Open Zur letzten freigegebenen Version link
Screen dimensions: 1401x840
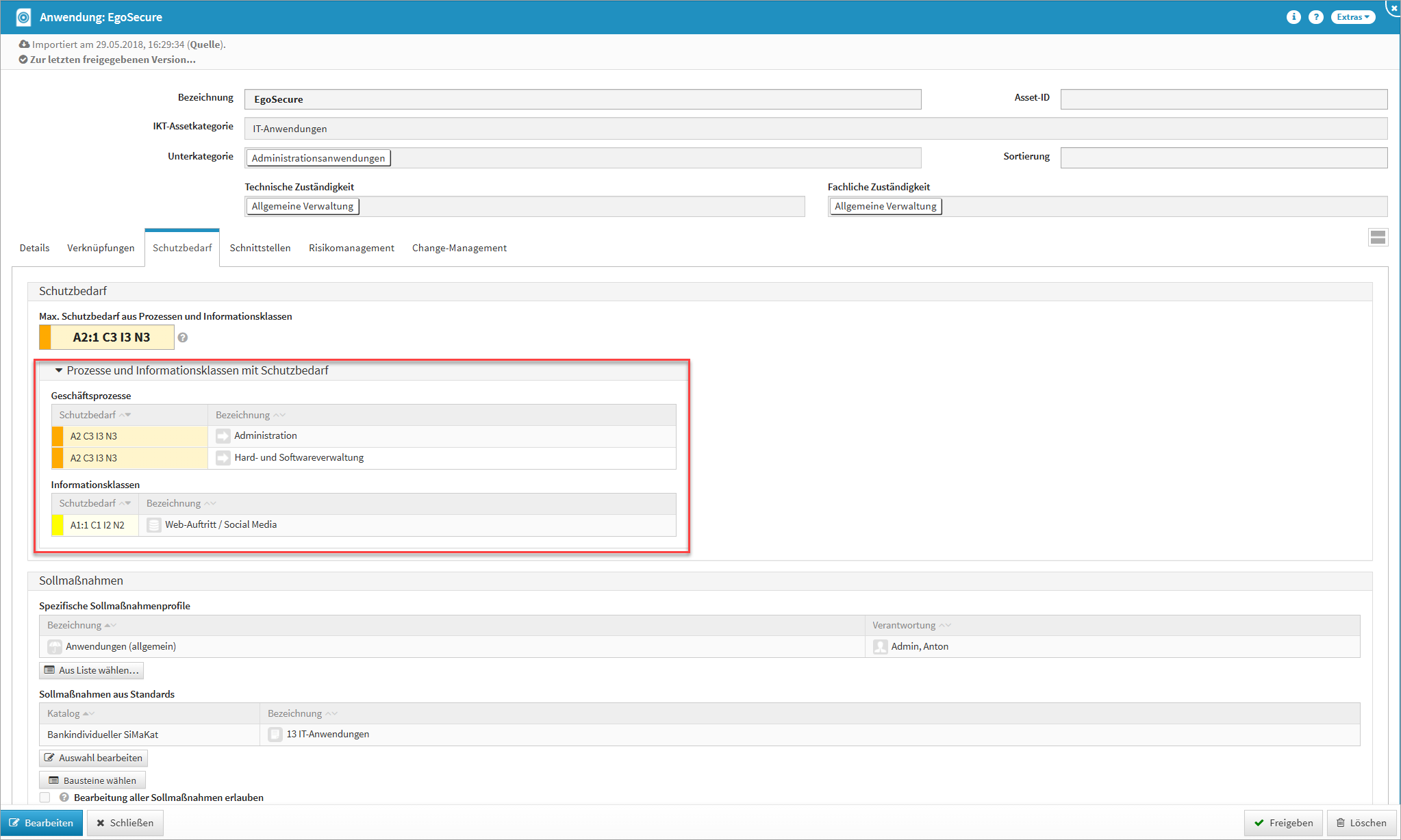112,60
